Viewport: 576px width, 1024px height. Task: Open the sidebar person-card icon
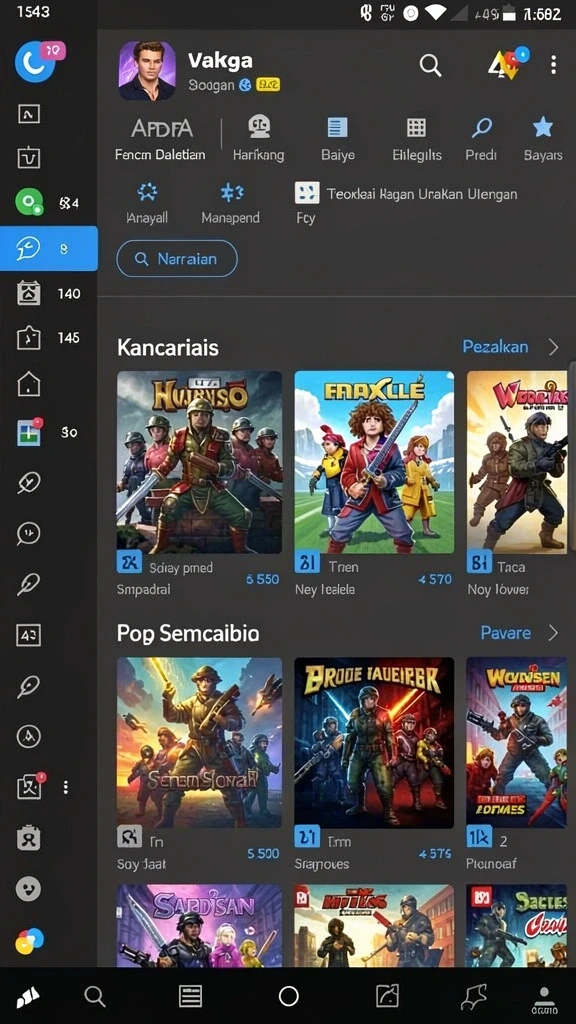[29, 839]
